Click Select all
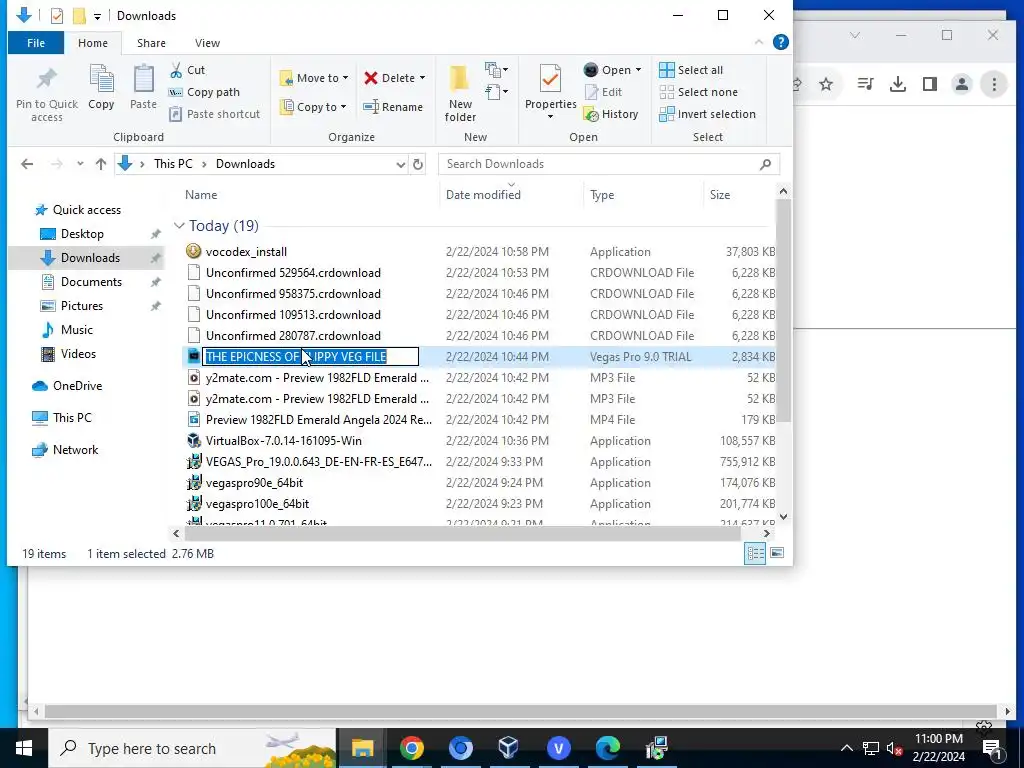The image size is (1024, 768). (691, 70)
